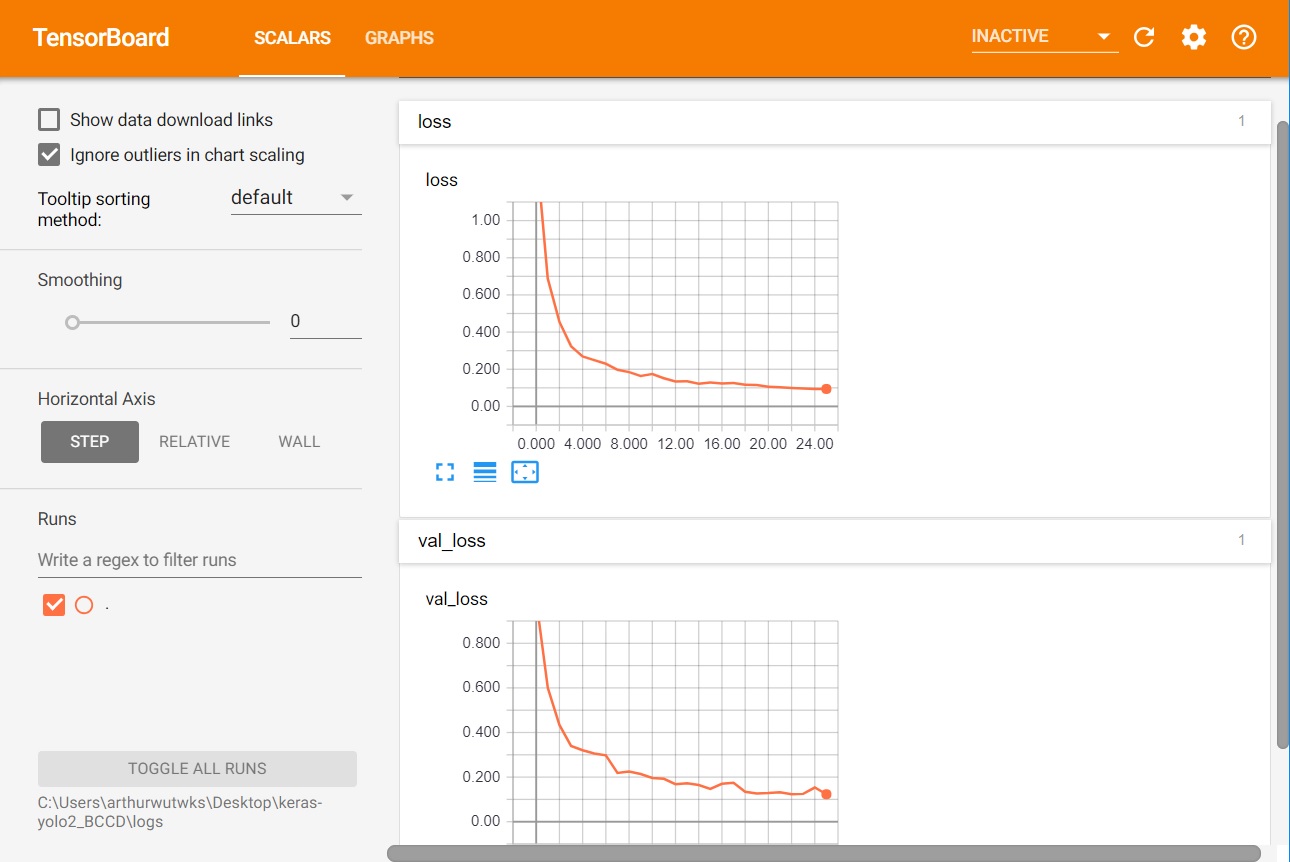The height and width of the screenshot is (862, 1290).
Task: Click the Horizontal Axis label
Action: (x=97, y=399)
